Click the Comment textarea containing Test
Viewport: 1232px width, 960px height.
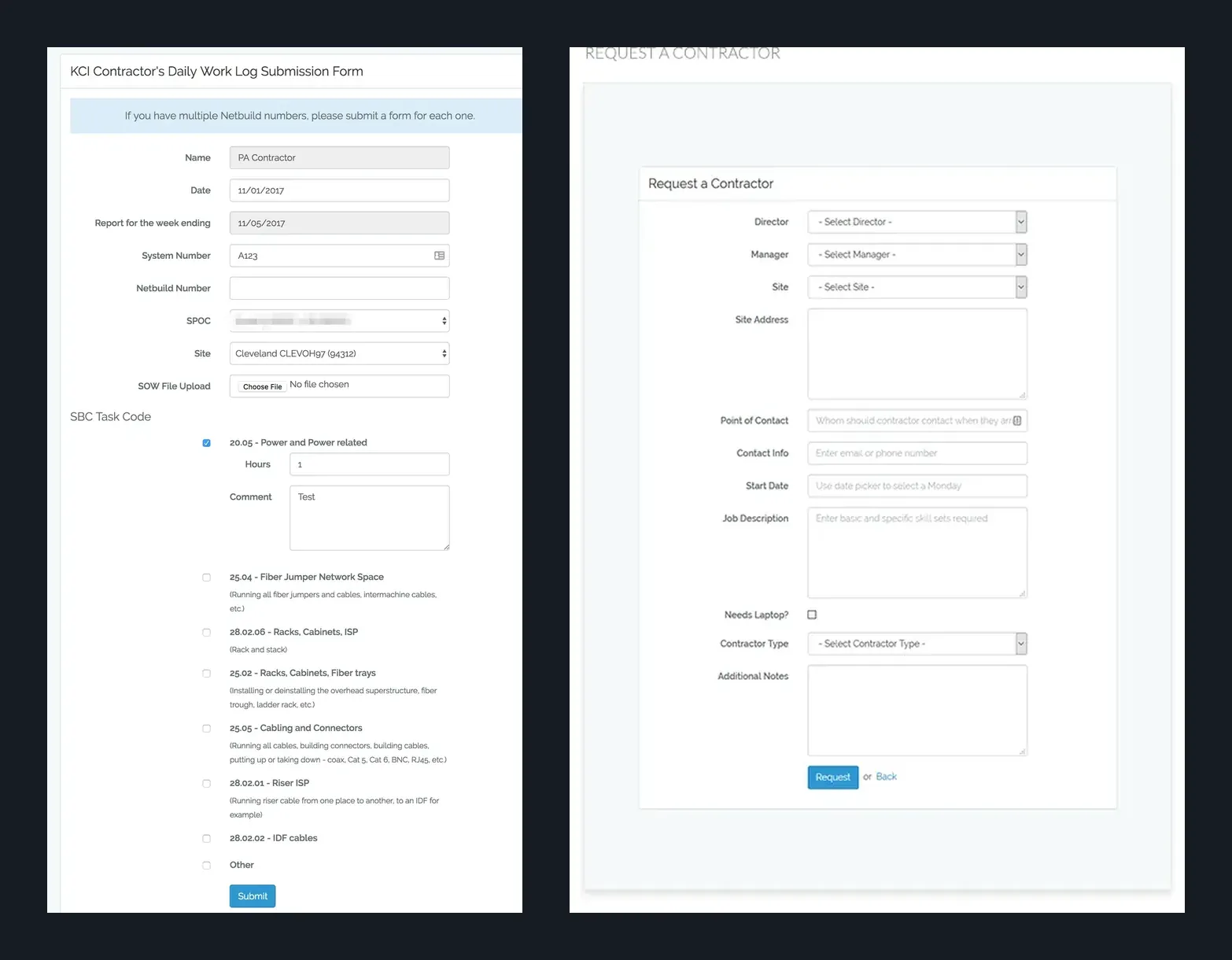pyautogui.click(x=369, y=518)
